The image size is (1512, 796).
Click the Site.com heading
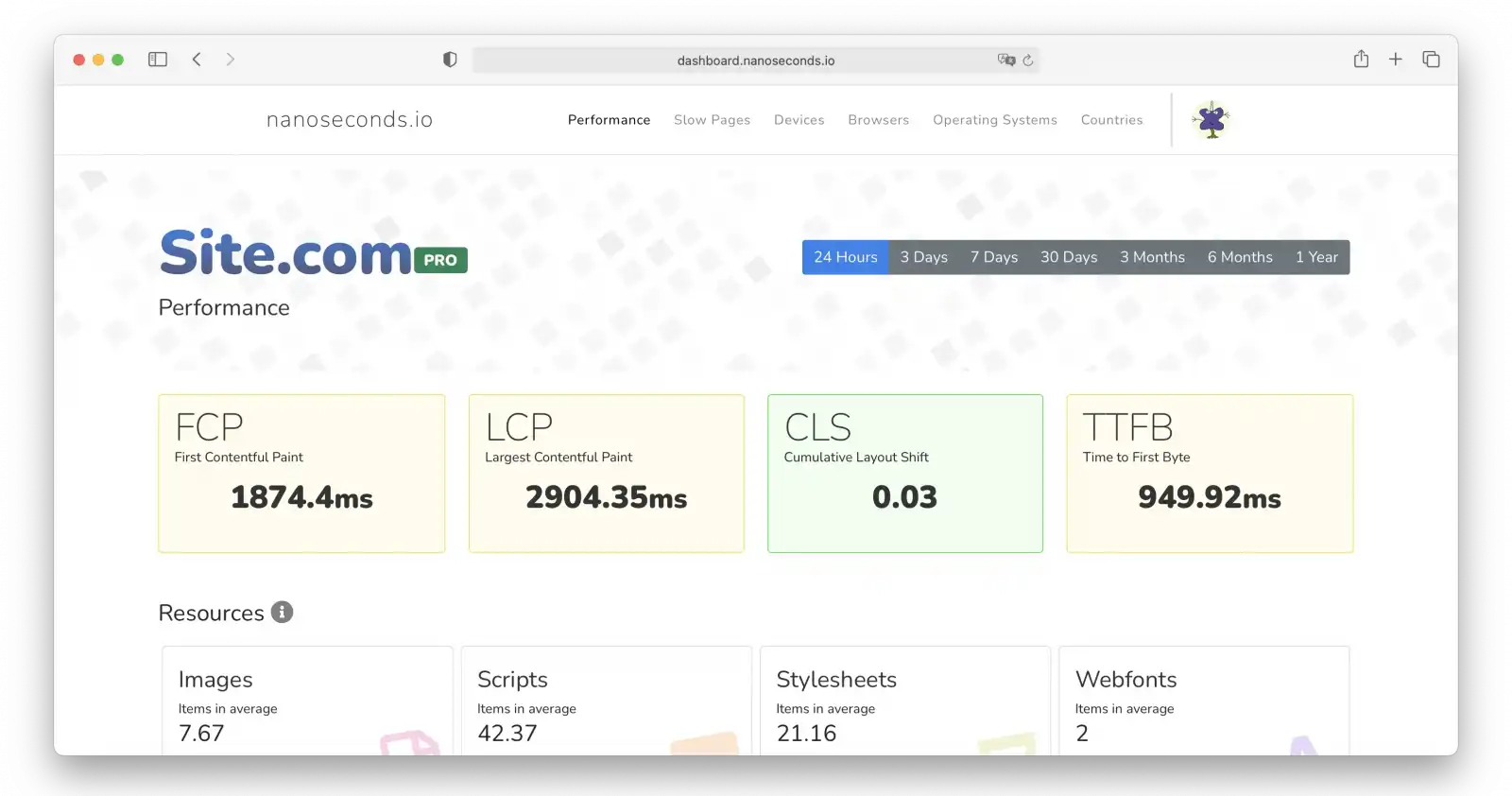click(286, 253)
